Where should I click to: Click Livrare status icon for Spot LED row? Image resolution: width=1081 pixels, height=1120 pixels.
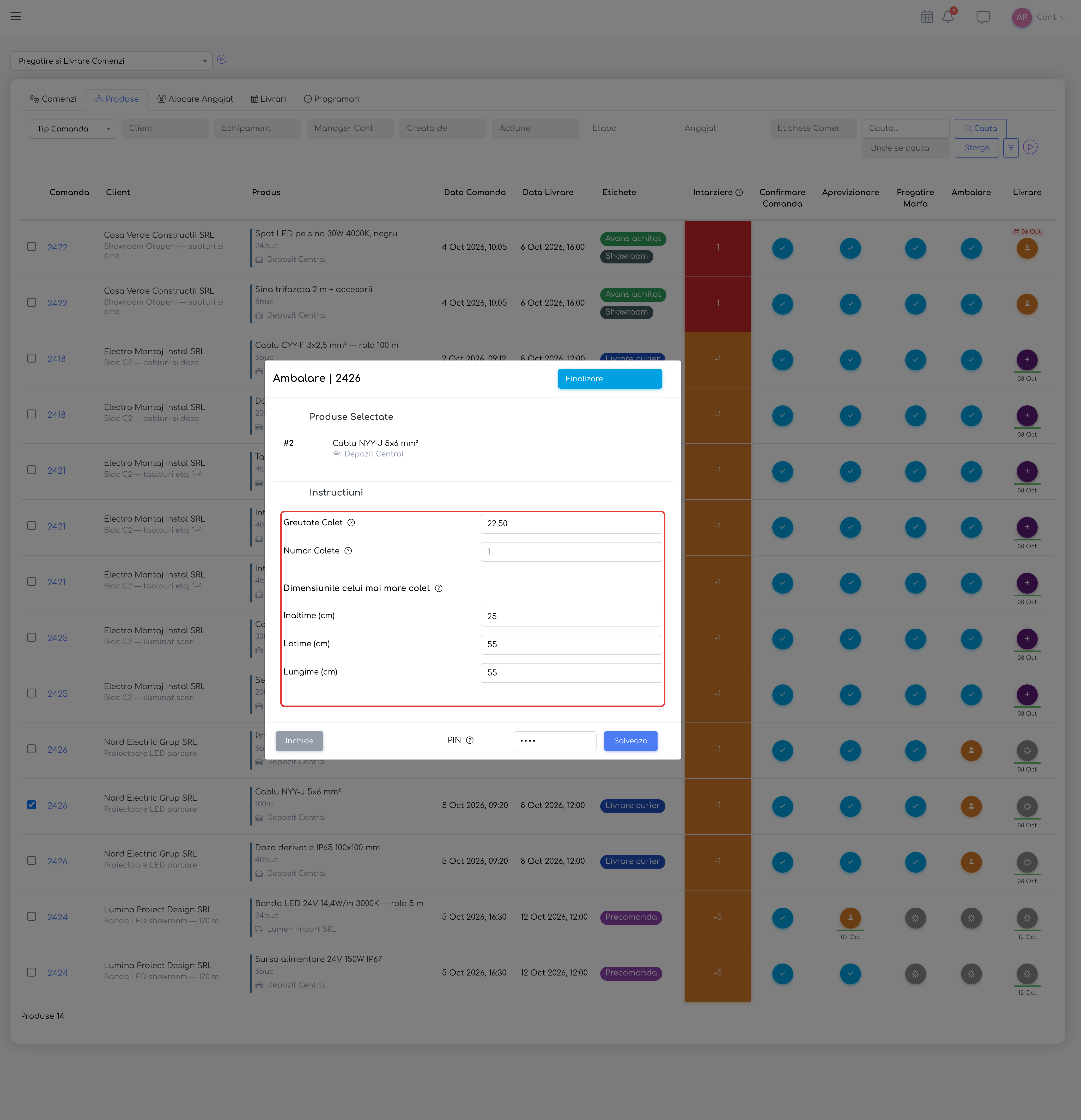[1027, 249]
